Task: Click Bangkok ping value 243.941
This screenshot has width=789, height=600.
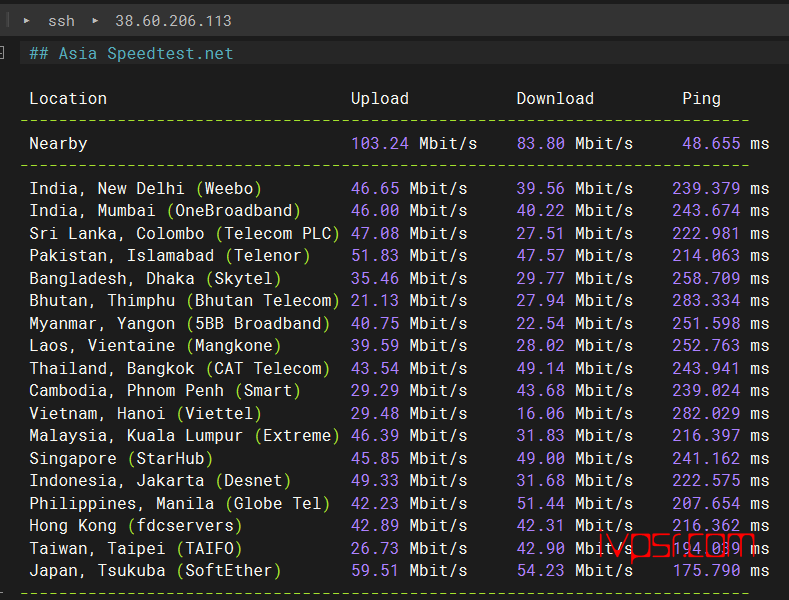Action: pyautogui.click(x=706, y=368)
